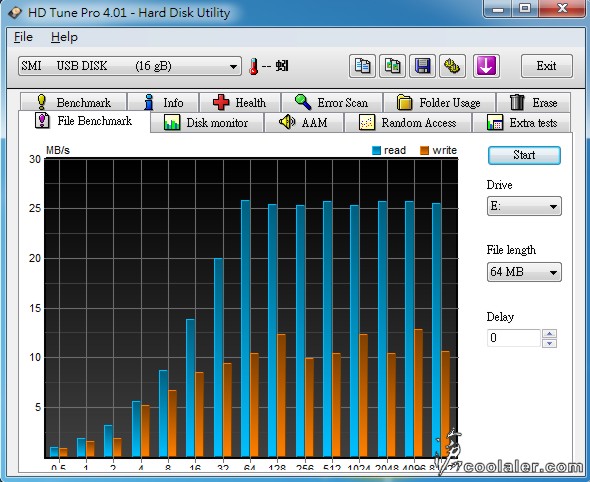Click the blue Info tab icon
The image size is (590, 482).
[149, 102]
